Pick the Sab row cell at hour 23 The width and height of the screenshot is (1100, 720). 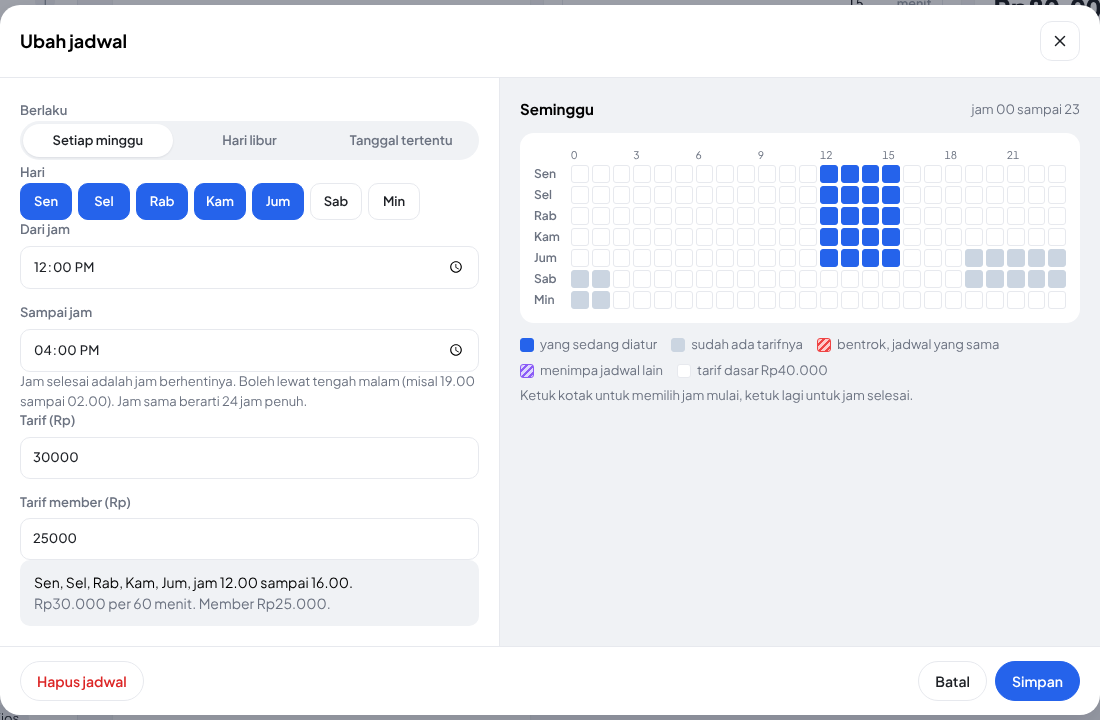click(x=1057, y=279)
